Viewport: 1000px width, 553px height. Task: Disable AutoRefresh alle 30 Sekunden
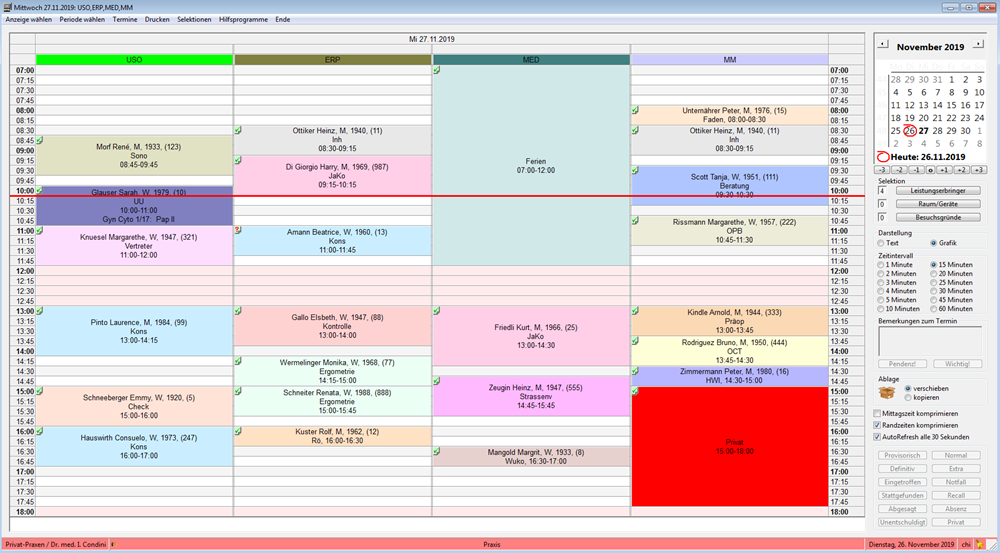click(x=878, y=437)
